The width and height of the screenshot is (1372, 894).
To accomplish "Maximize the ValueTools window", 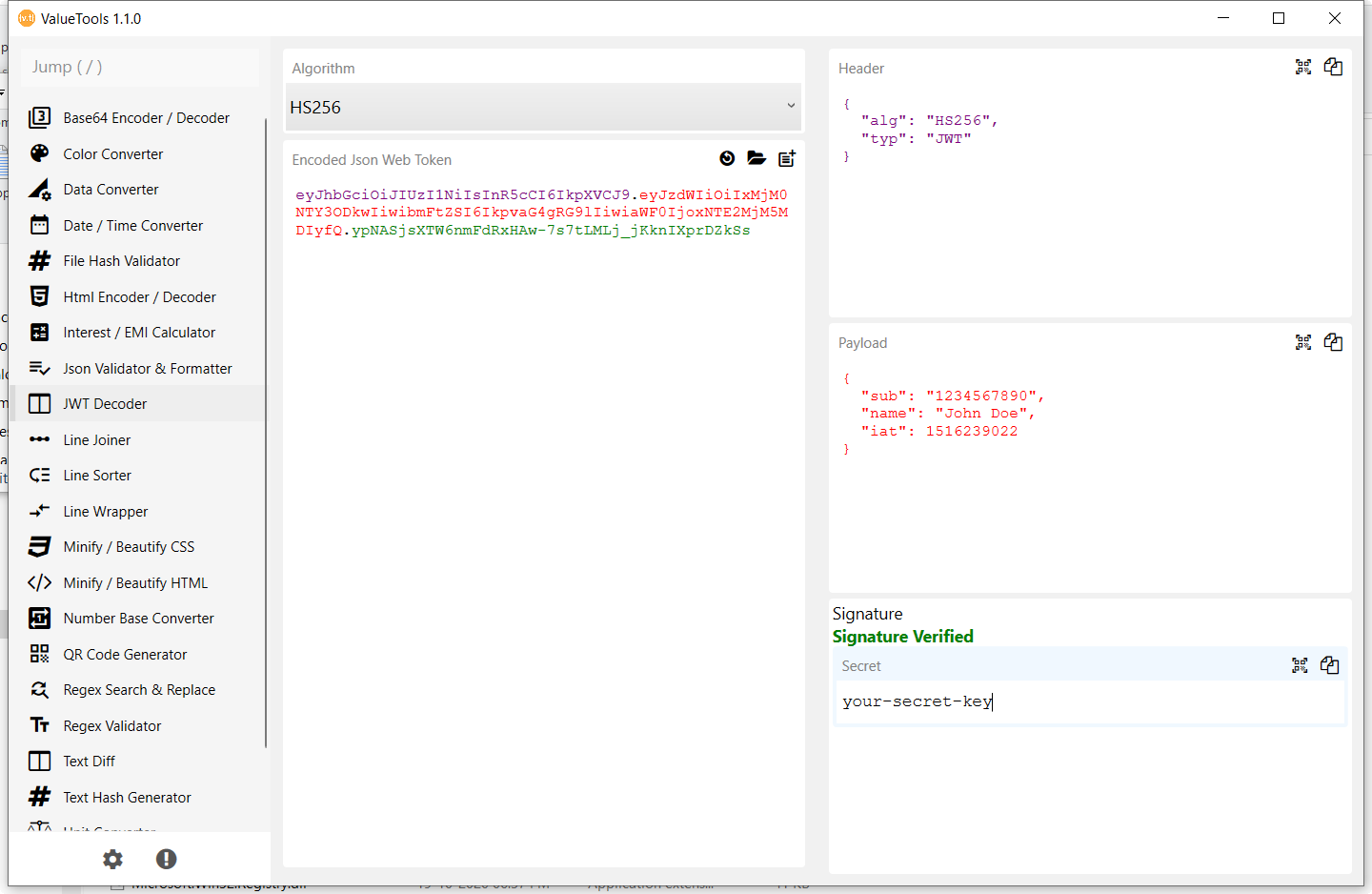I will [1279, 18].
